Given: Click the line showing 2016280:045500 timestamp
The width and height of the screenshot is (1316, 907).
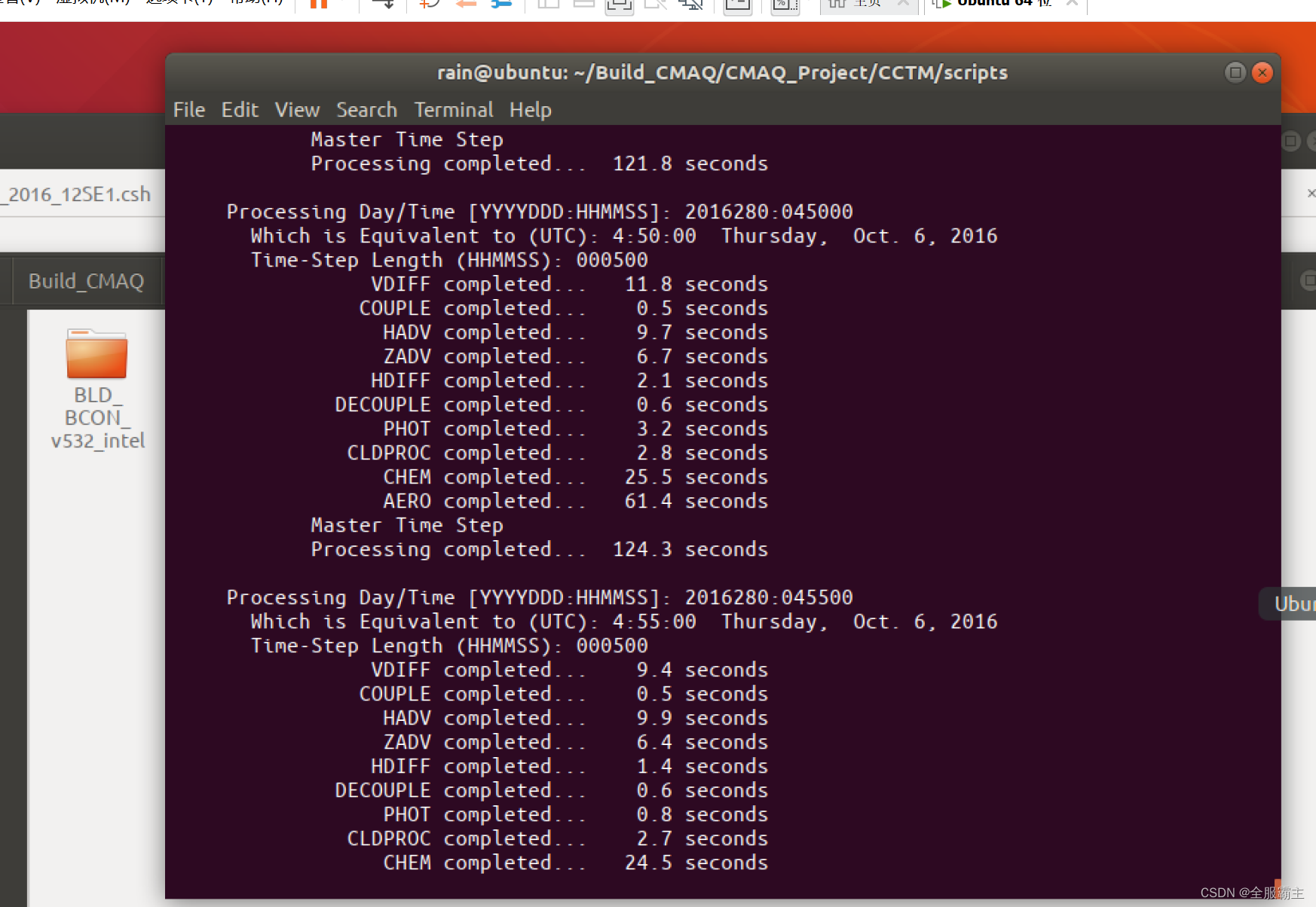Looking at the screenshot, I should click(x=540, y=597).
